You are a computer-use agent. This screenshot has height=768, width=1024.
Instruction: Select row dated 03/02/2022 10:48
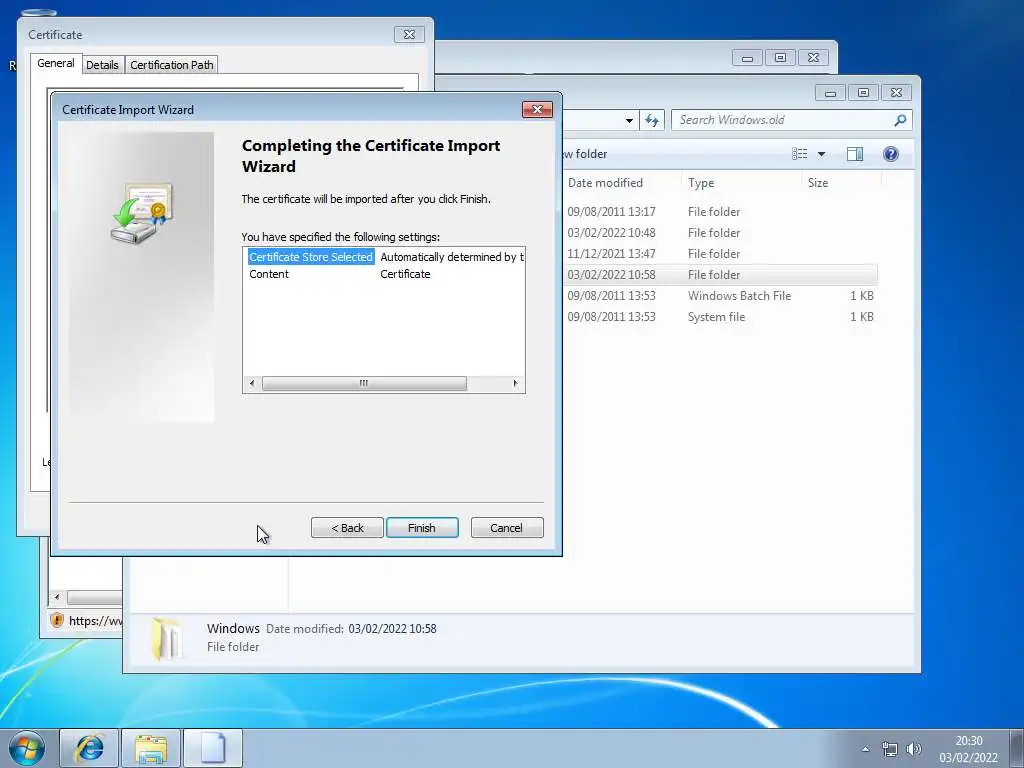click(x=718, y=232)
